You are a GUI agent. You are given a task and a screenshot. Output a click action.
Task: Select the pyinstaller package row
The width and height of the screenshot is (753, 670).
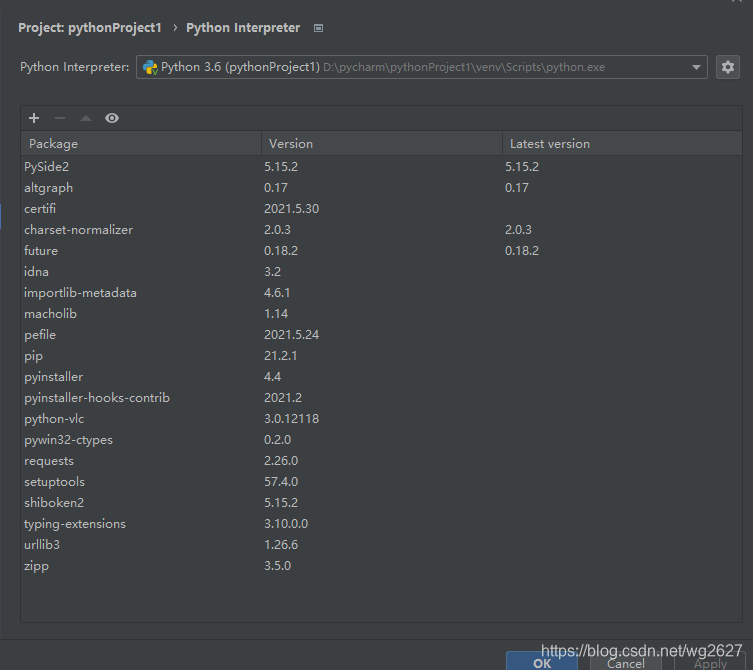[381, 377]
